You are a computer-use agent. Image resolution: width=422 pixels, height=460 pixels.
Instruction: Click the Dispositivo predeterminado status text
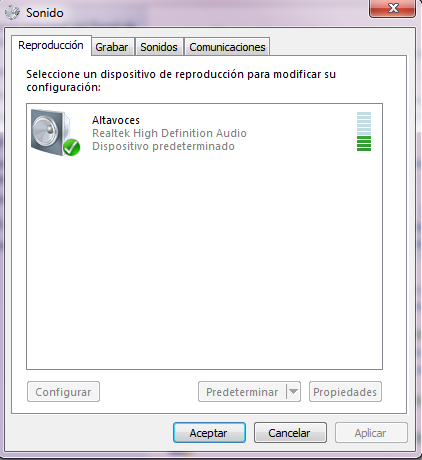tap(163, 146)
